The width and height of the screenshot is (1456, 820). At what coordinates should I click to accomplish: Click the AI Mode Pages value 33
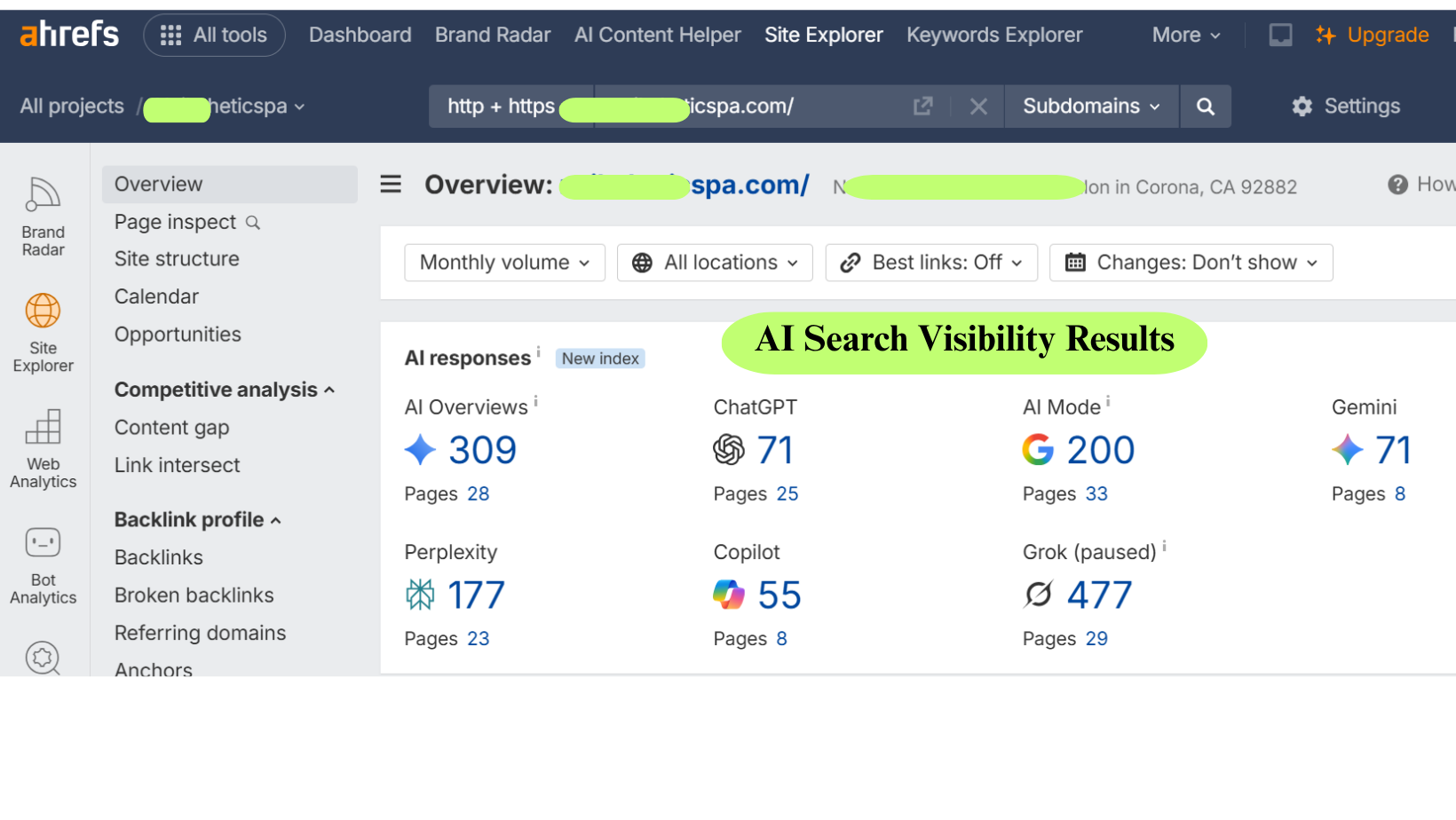pyautogui.click(x=1096, y=494)
